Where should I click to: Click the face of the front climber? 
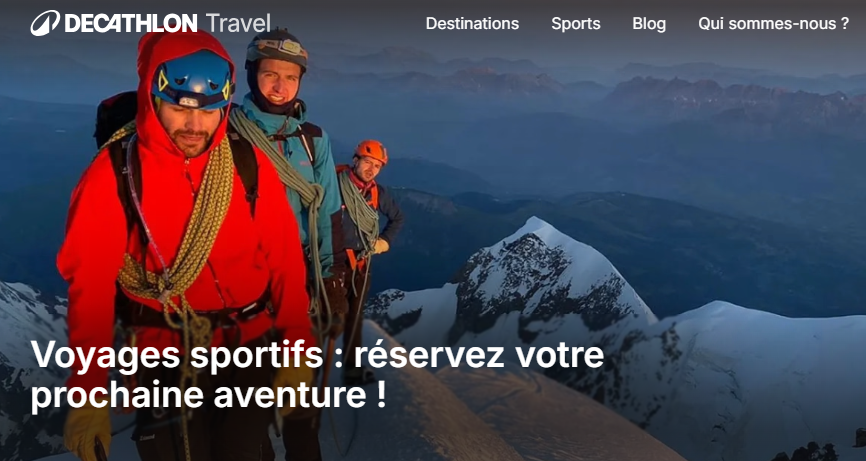(193, 126)
